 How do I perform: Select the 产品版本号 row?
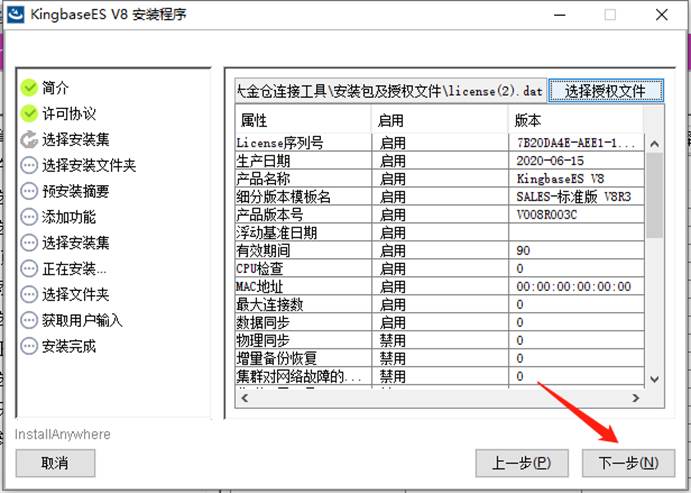[x=440, y=215]
